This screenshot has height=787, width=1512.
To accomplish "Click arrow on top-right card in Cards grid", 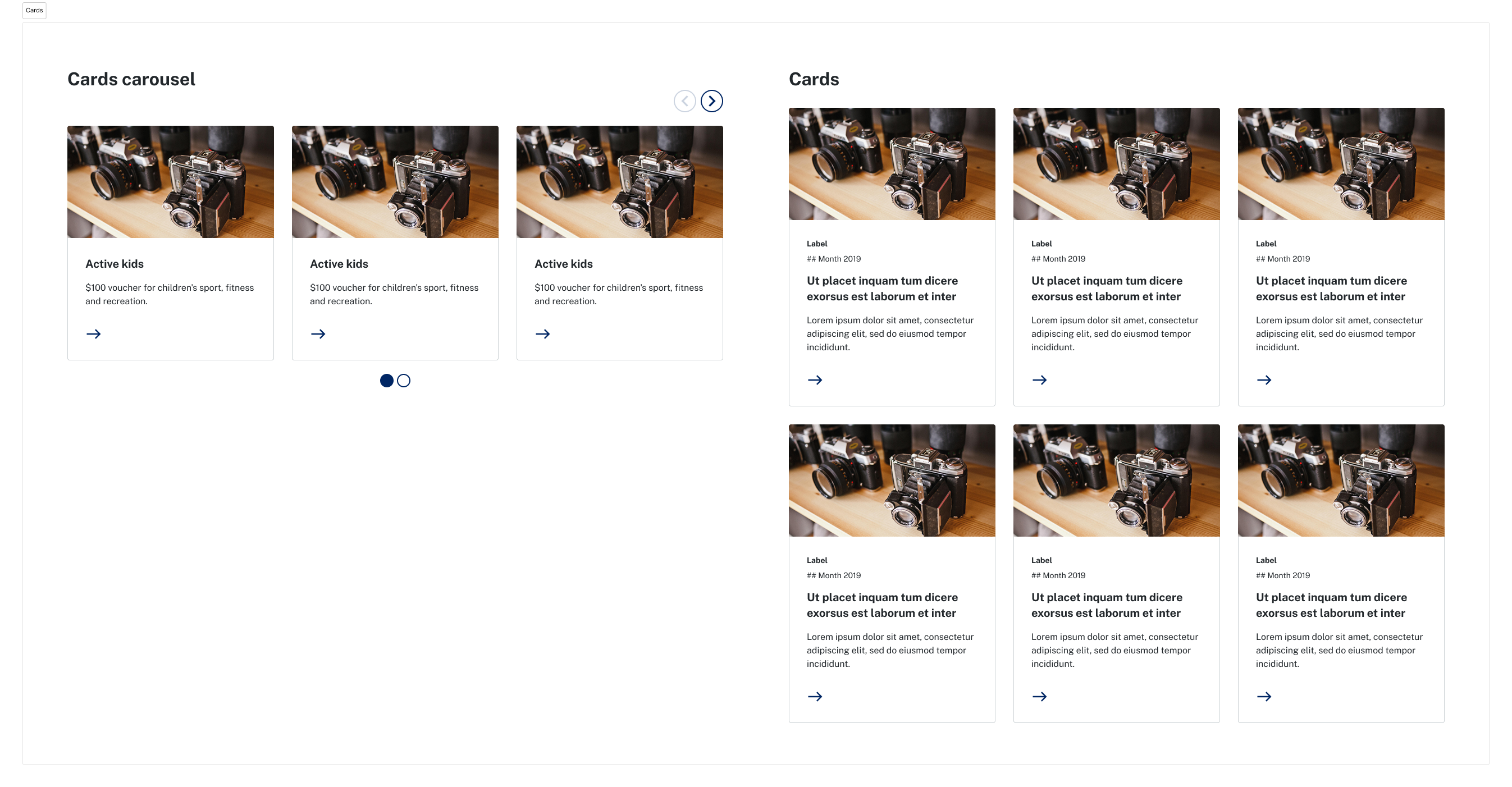I will click(1264, 380).
